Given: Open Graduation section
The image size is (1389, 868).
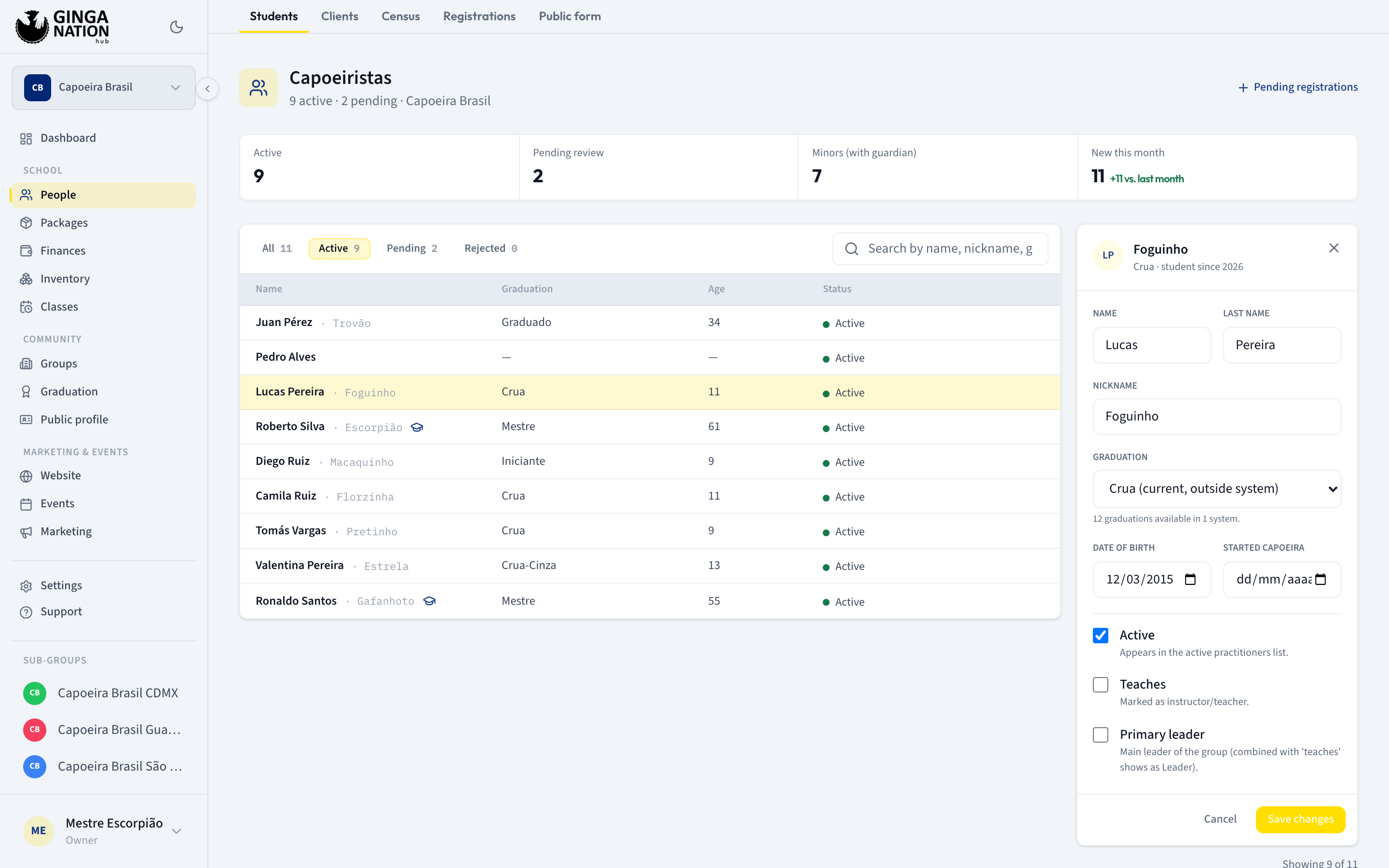Looking at the screenshot, I should click(103, 392).
